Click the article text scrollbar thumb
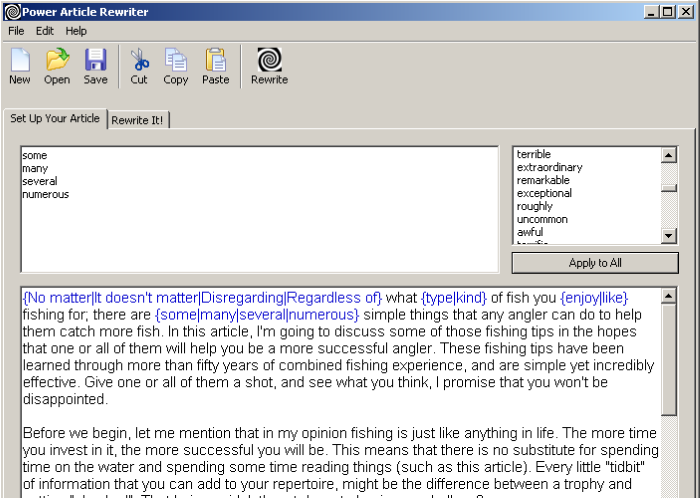Image resolution: width=700 pixels, height=498 pixels. coord(669,360)
